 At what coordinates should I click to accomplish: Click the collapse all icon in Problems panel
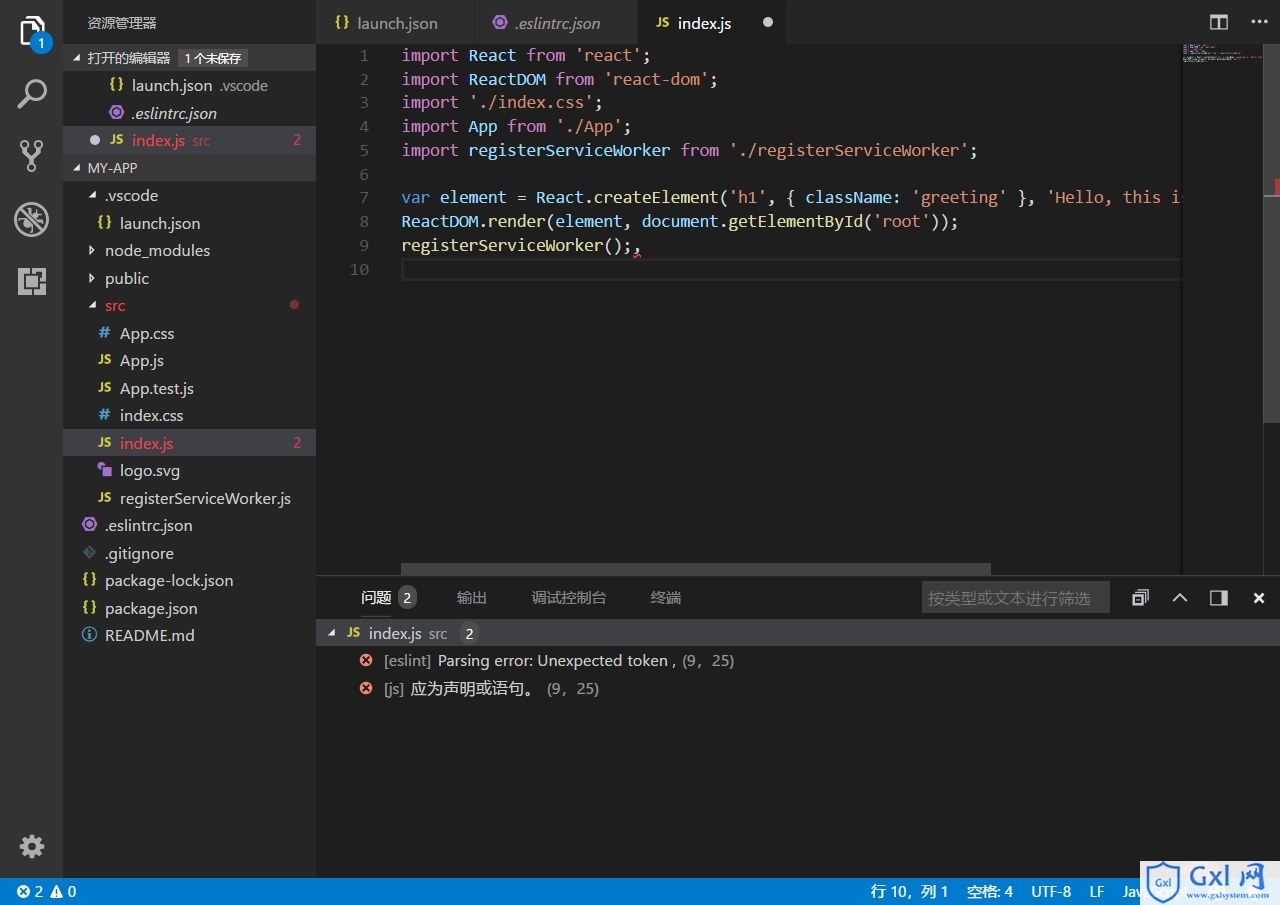tap(1140, 598)
